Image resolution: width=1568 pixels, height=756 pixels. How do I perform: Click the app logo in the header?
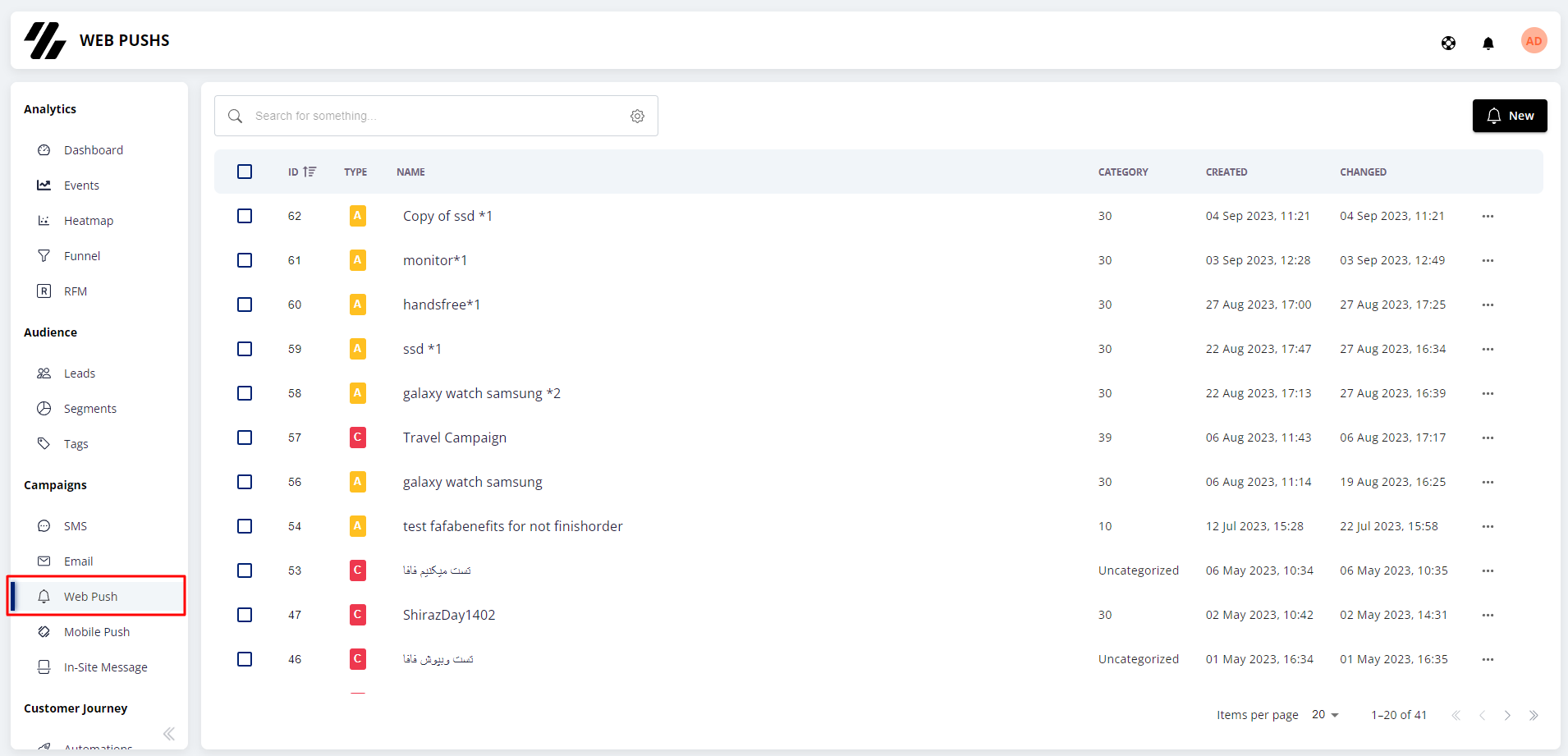(45, 40)
